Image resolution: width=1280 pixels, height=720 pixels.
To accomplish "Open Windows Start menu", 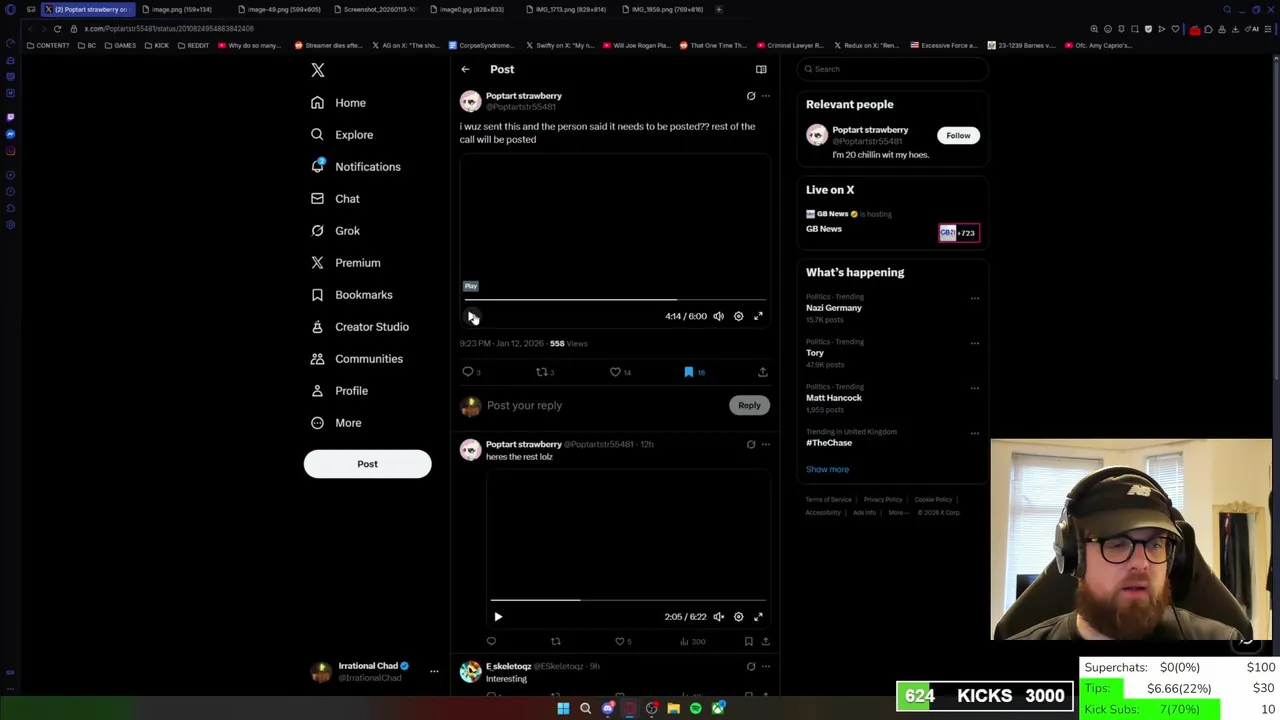I will coord(563,708).
